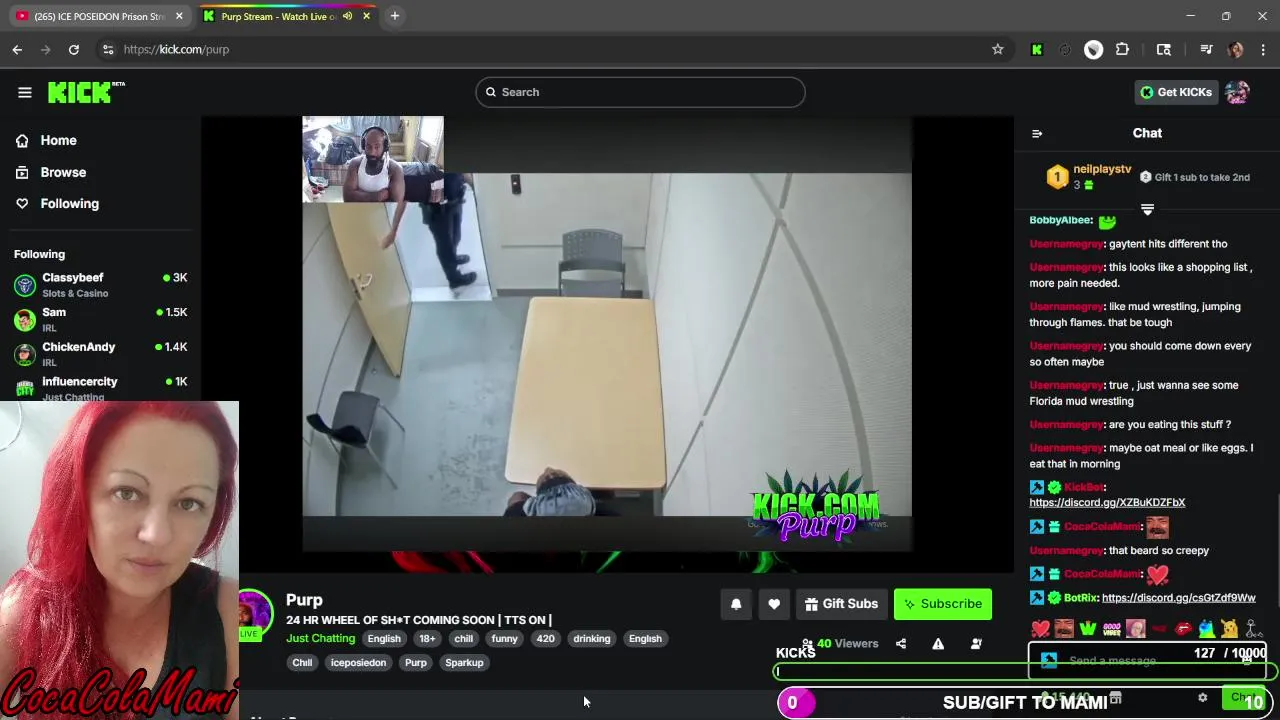
Task: Click the red heart emote
Action: (x=1041, y=629)
